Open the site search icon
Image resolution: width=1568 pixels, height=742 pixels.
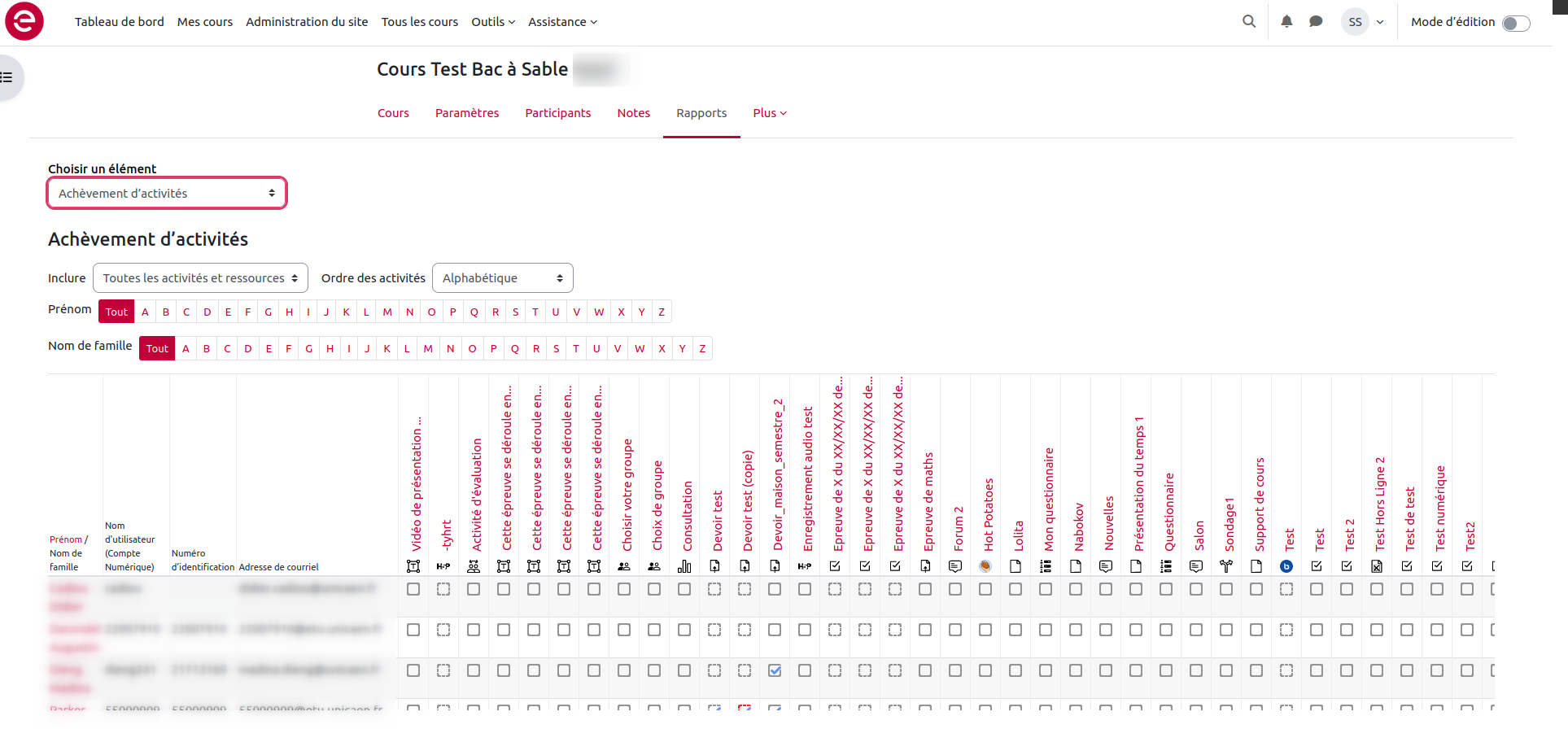(x=1248, y=22)
